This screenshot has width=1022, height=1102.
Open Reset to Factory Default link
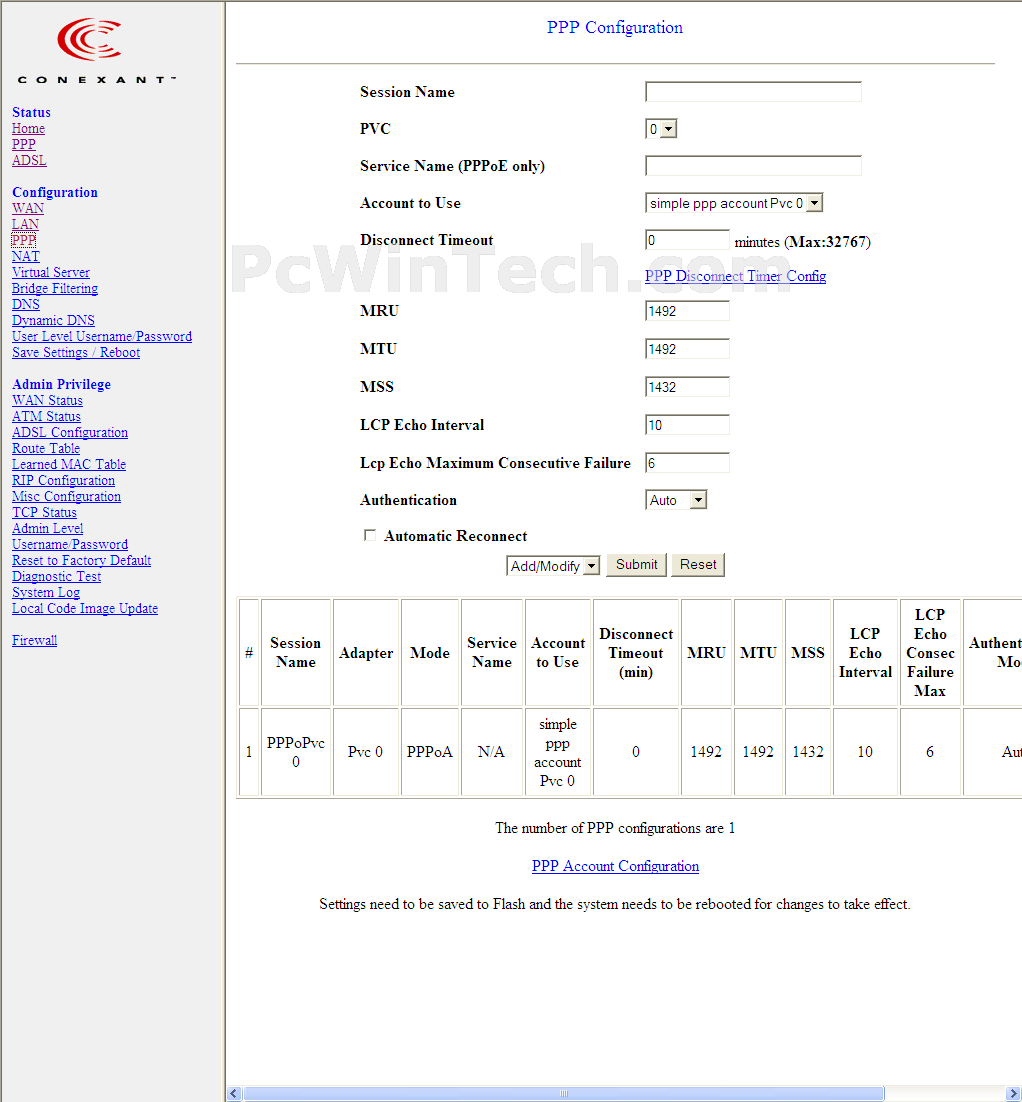tap(82, 560)
